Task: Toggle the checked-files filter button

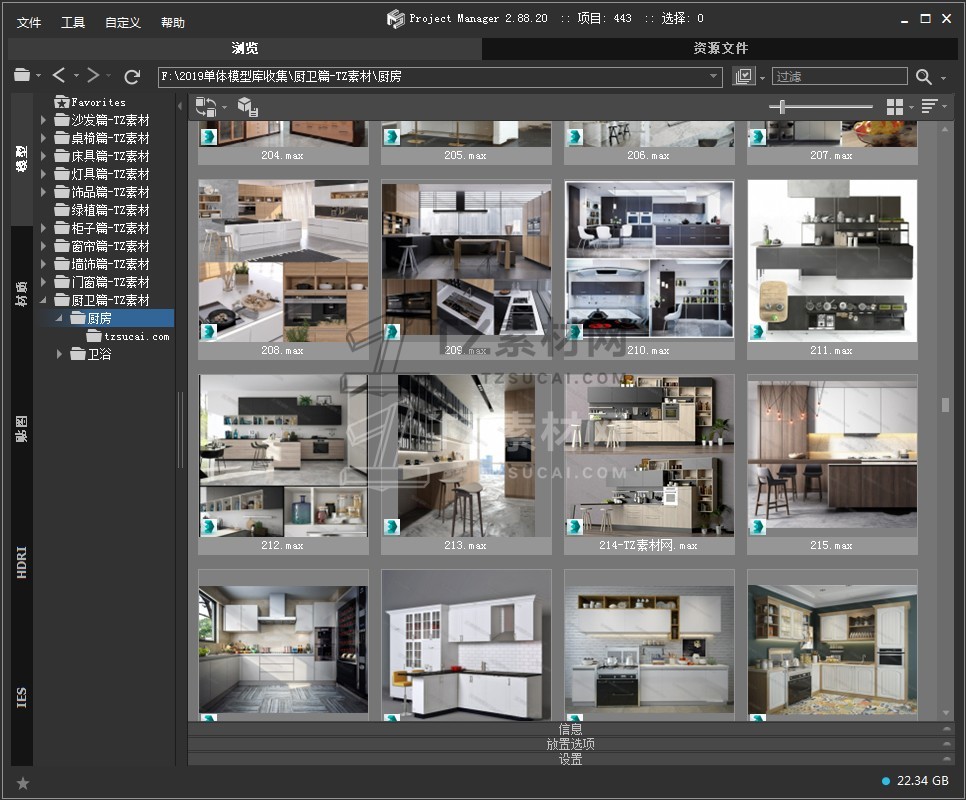Action: pyautogui.click(x=743, y=77)
